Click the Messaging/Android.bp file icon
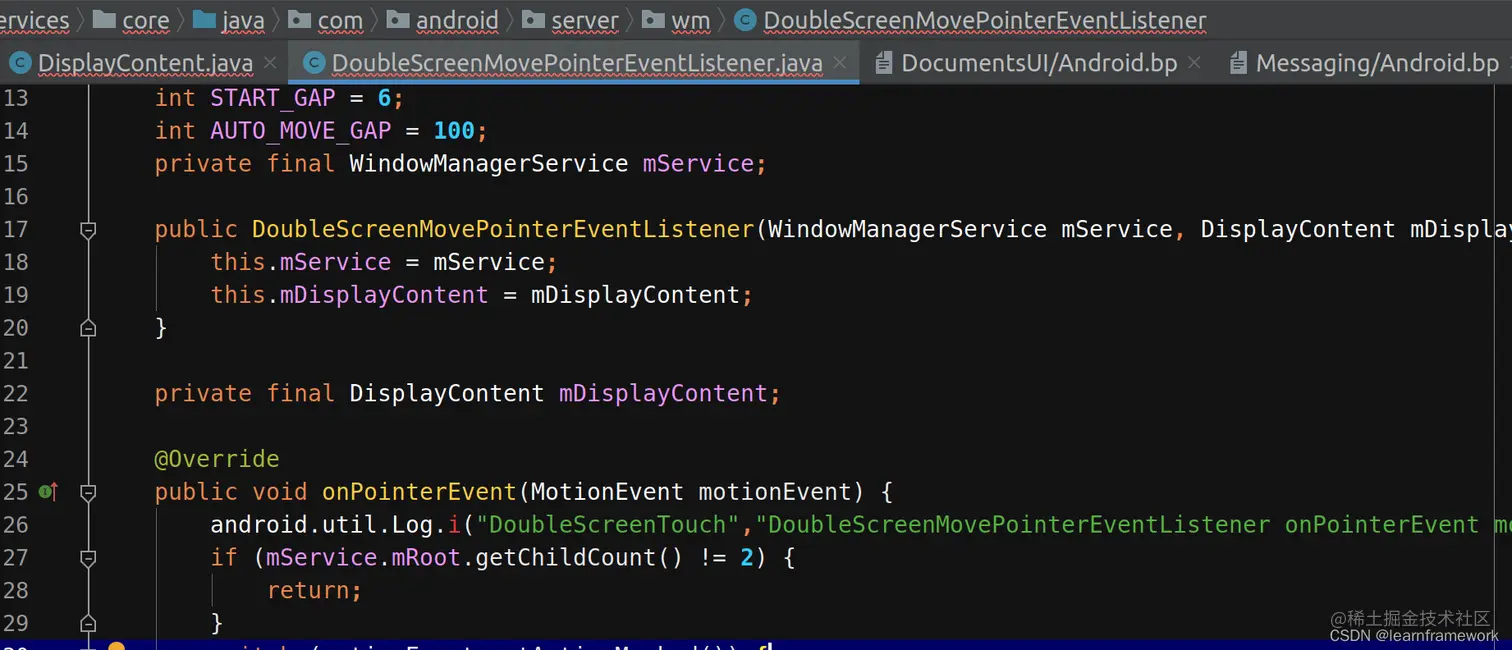The width and height of the screenshot is (1512, 650). (x=1238, y=64)
